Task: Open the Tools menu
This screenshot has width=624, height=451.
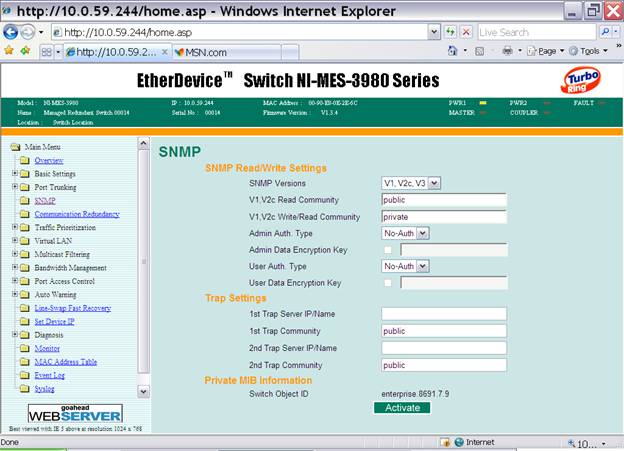Action: [590, 51]
